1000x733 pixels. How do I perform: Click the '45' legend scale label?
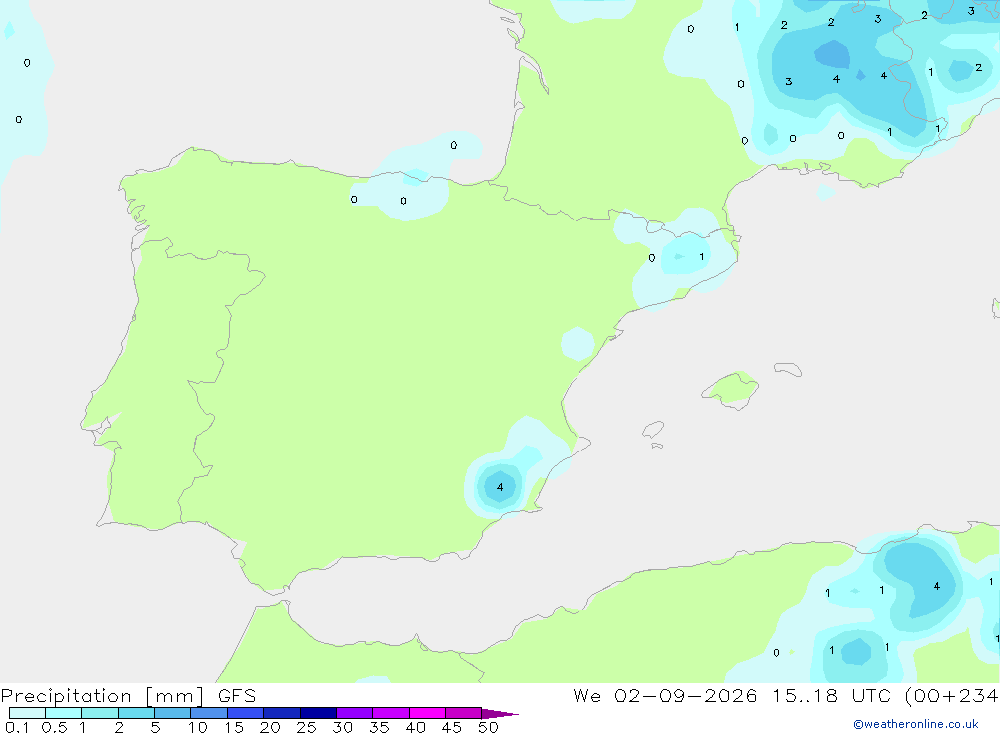(452, 727)
